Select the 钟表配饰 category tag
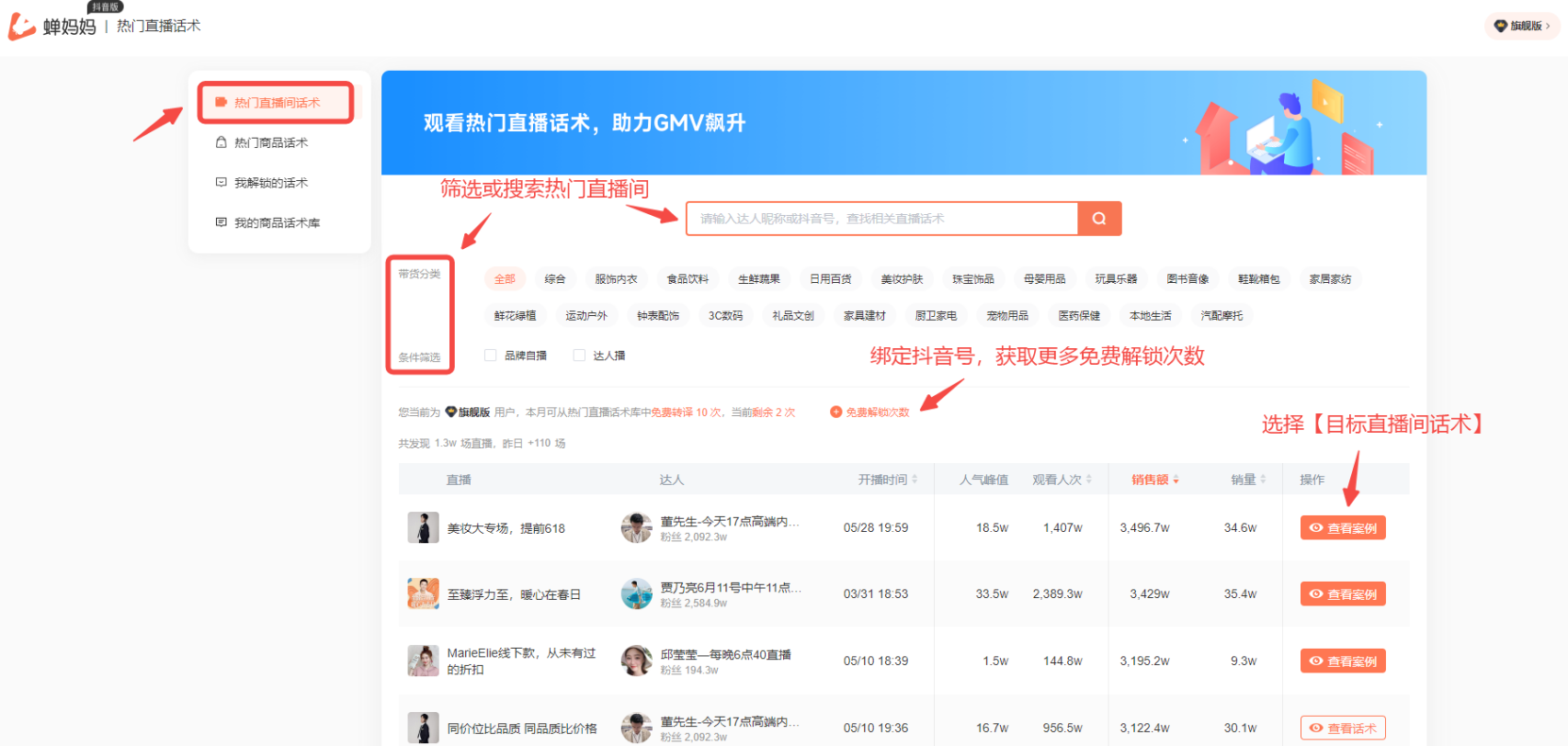This screenshot has height=746, width=1568. [658, 315]
